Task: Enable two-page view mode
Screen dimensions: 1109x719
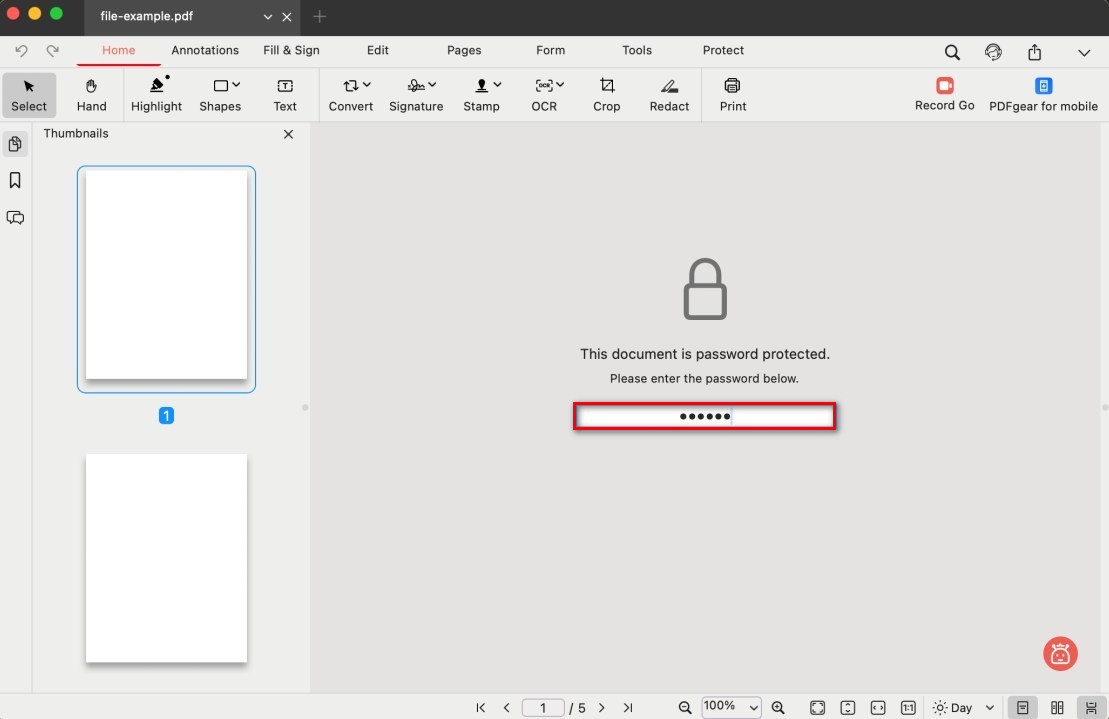Action: (x=1057, y=707)
